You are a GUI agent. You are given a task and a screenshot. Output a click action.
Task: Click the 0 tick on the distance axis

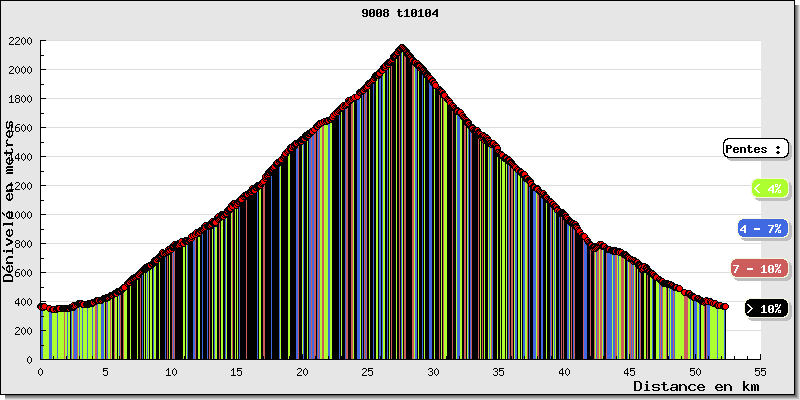[x=40, y=371]
